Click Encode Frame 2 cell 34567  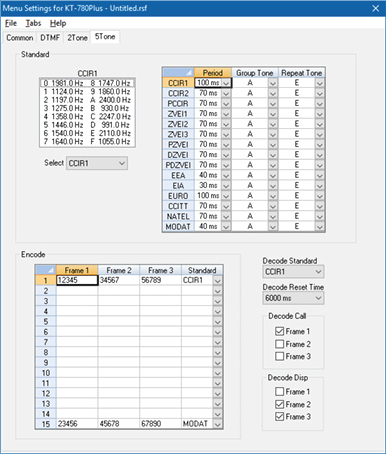click(x=119, y=280)
